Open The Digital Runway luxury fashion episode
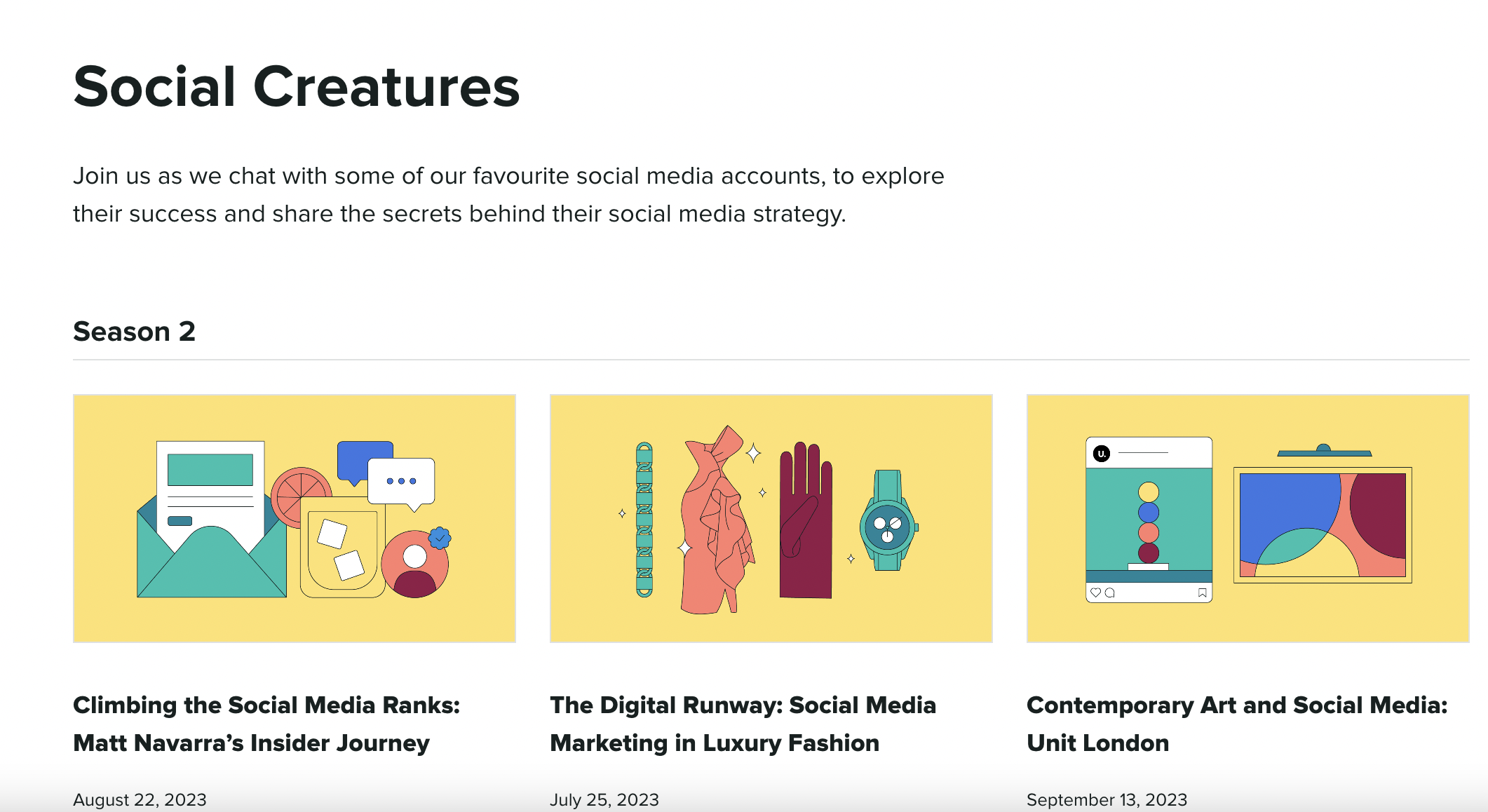Viewport: 1488px width, 812px height. pos(743,724)
